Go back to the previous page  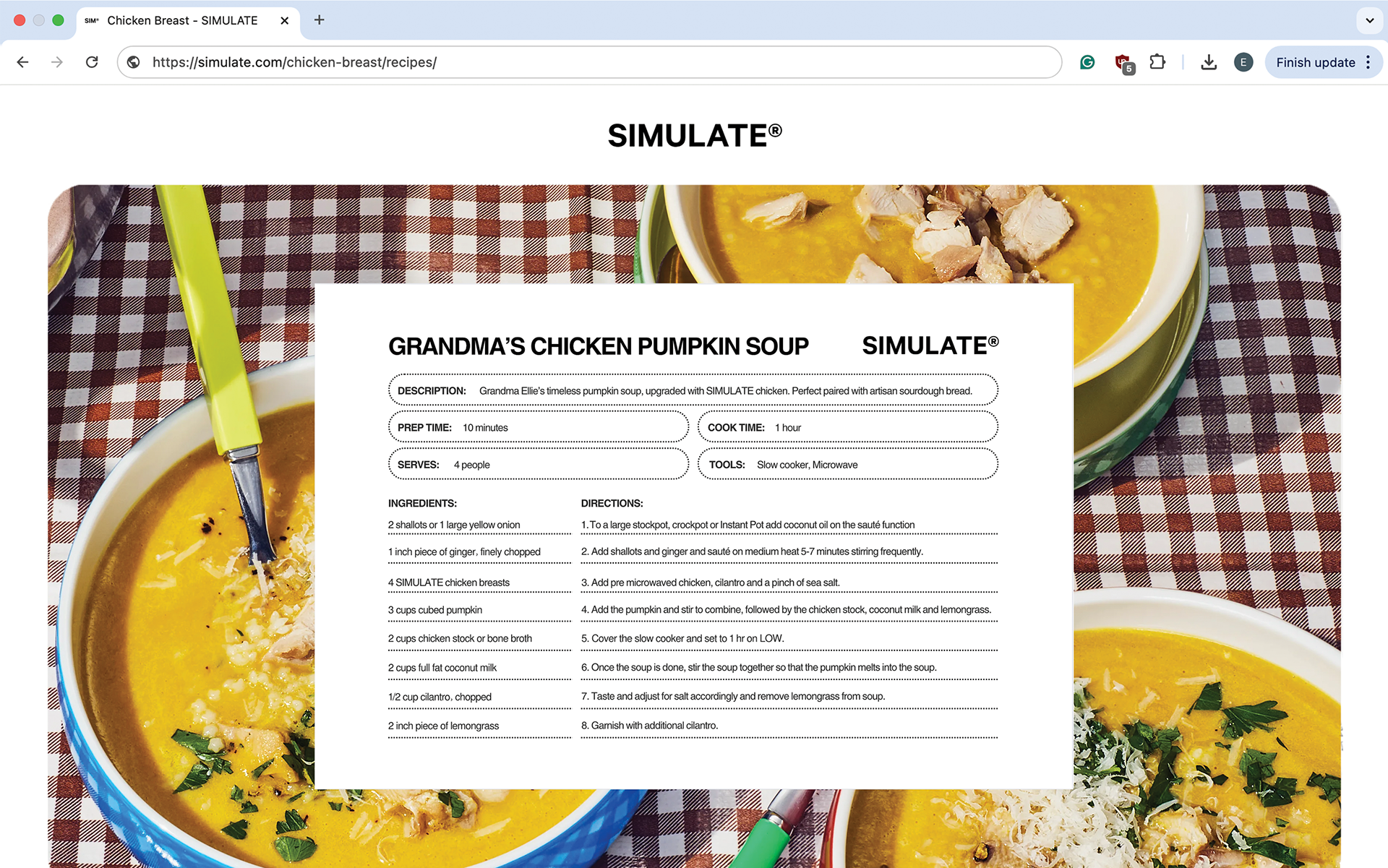(x=22, y=62)
